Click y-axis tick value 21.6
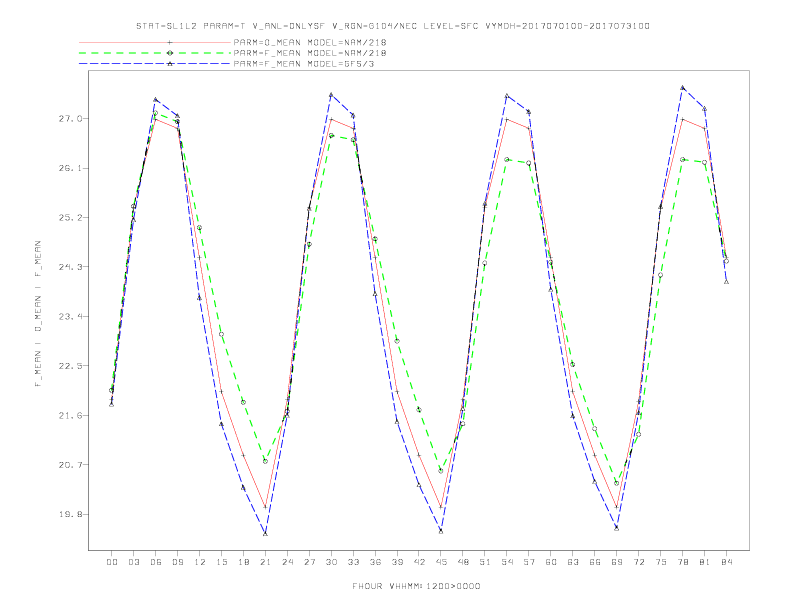The image size is (792, 612). point(70,416)
